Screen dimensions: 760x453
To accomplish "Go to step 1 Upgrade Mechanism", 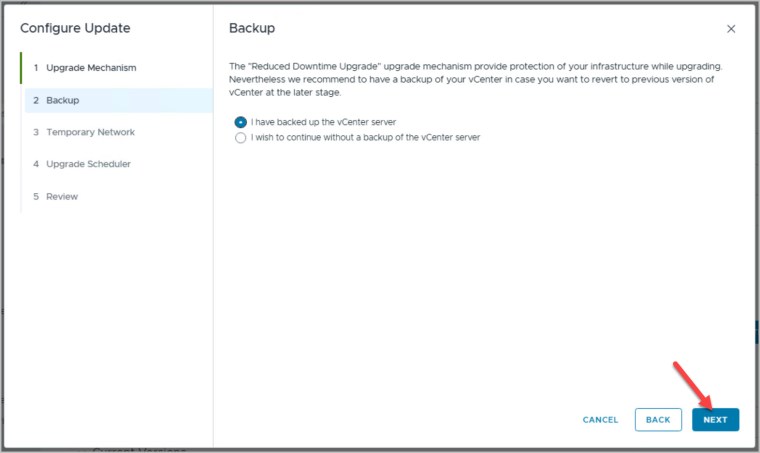I will pos(90,68).
